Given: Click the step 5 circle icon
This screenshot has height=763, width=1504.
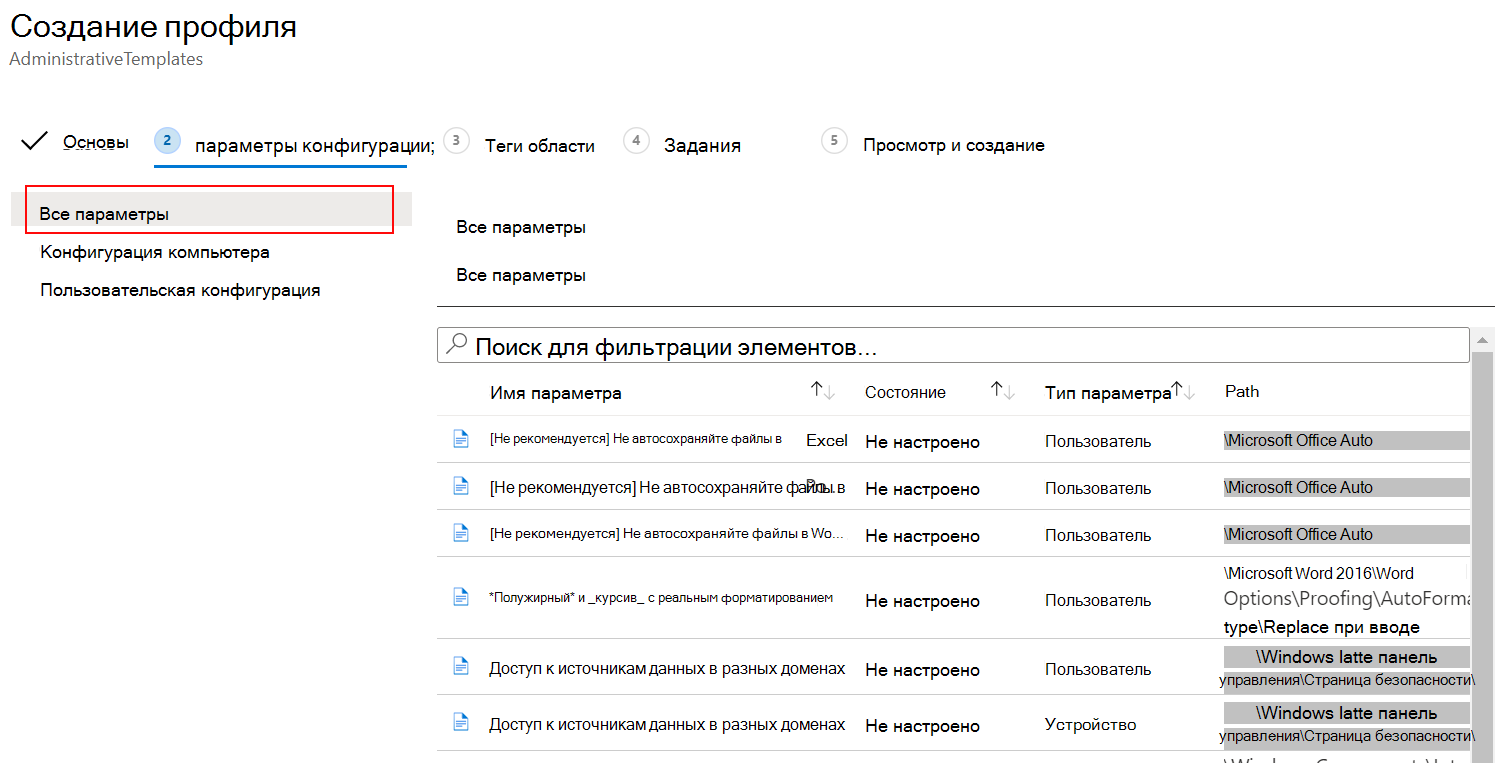Looking at the screenshot, I should [x=834, y=141].
